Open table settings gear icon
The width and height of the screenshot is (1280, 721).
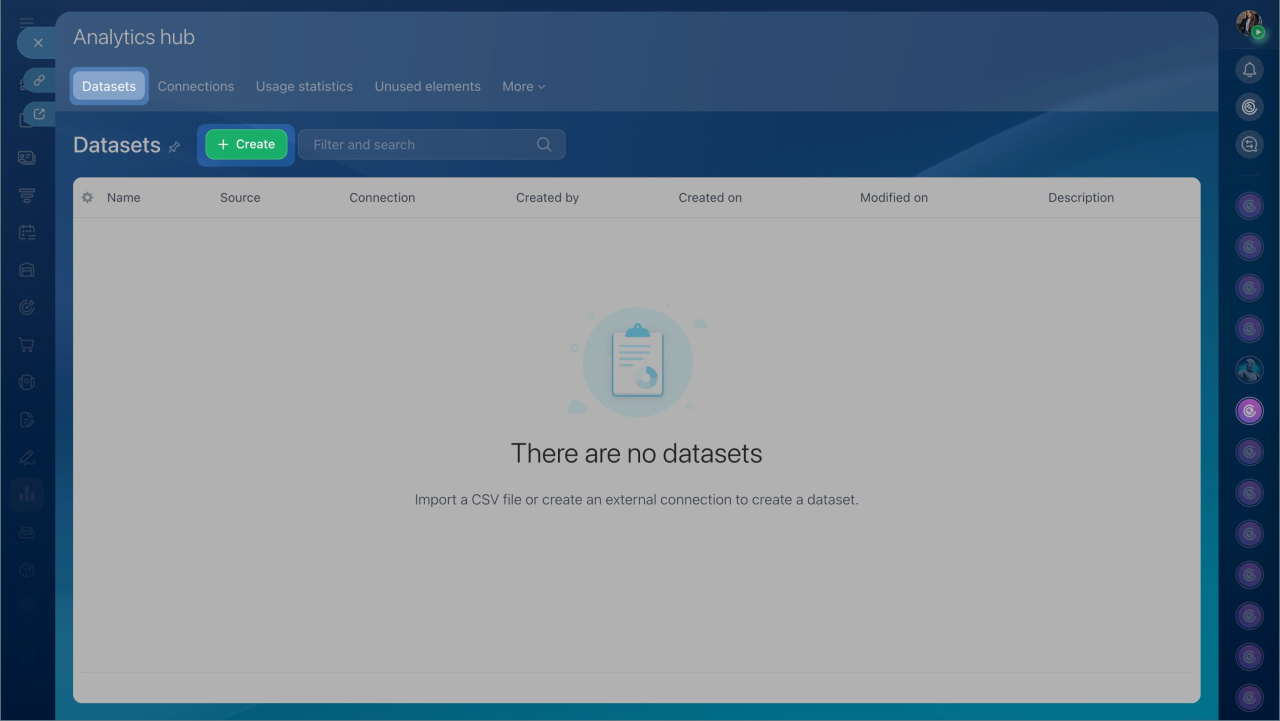[87, 198]
